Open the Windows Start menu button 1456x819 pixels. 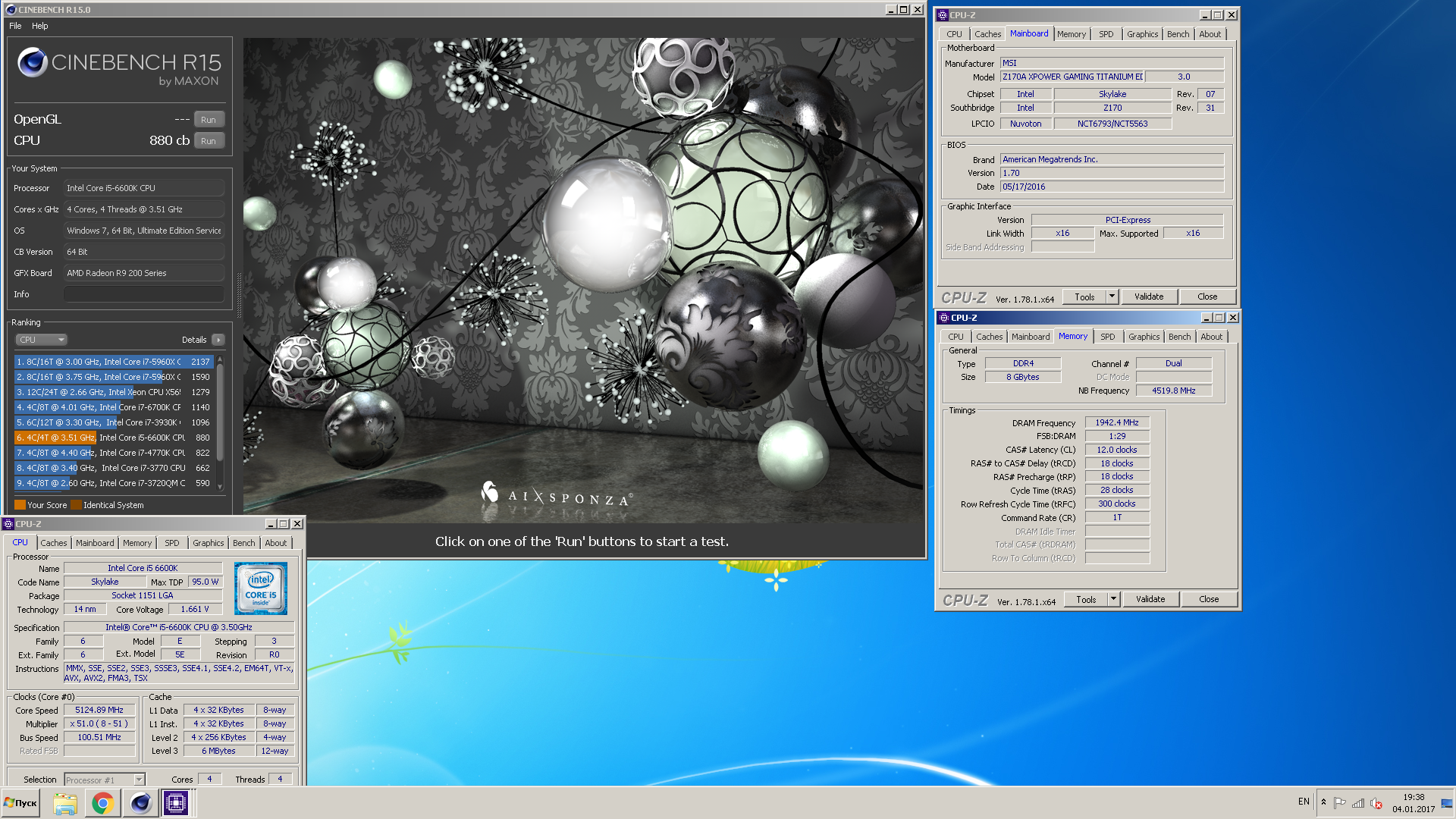click(21, 803)
